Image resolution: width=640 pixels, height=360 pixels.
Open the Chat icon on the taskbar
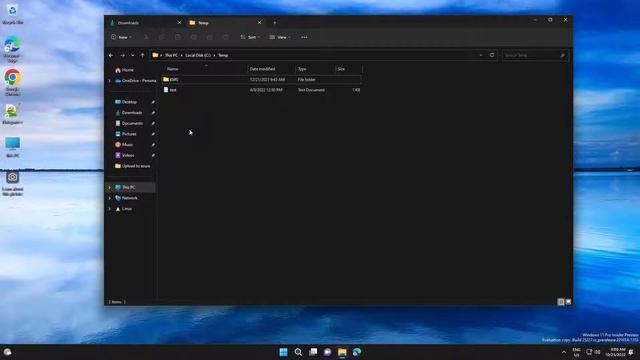[x=327, y=352]
